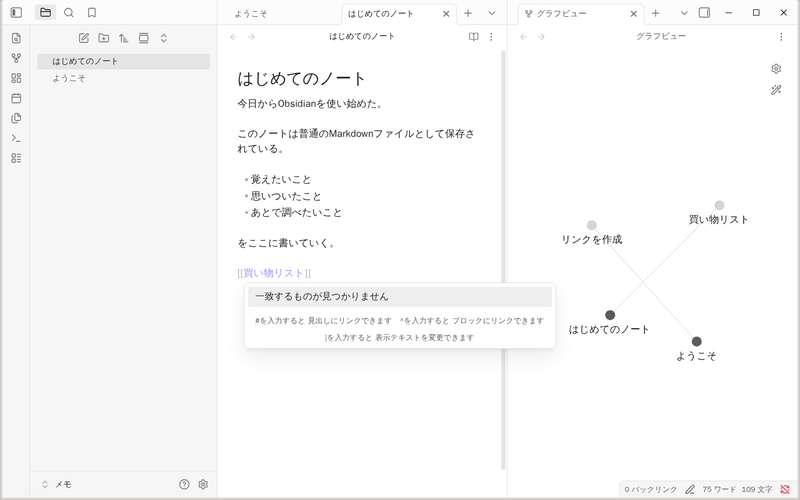This screenshot has width=800, height=500.
Task: Open vault switcher メモ
Action: (57, 484)
